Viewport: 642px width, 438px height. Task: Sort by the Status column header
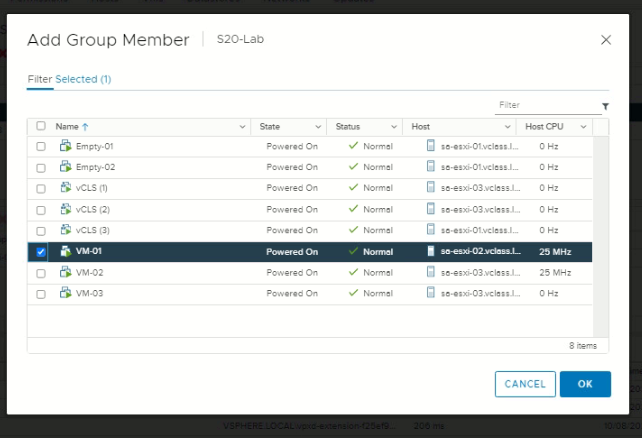point(348,127)
